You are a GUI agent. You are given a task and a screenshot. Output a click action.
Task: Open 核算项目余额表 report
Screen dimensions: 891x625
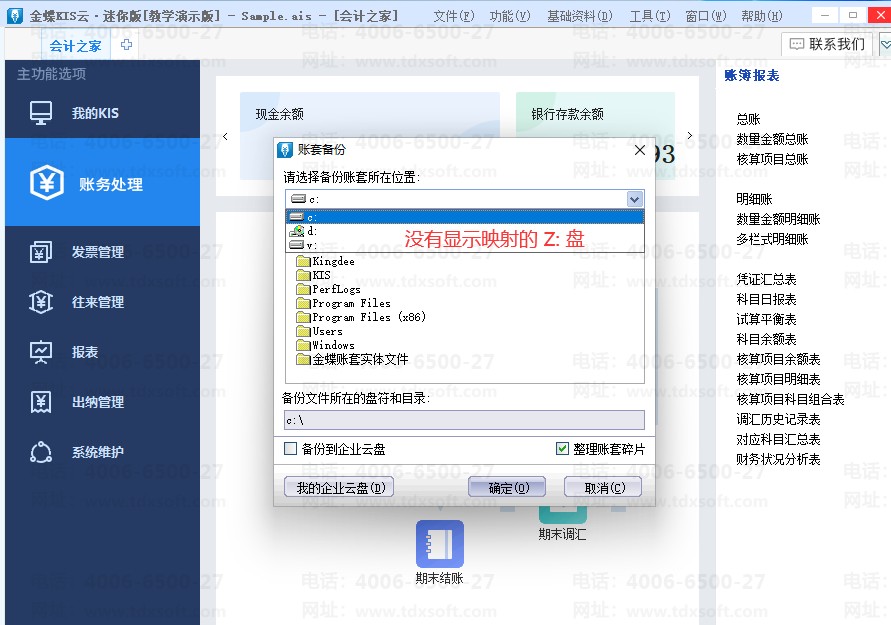click(x=778, y=359)
